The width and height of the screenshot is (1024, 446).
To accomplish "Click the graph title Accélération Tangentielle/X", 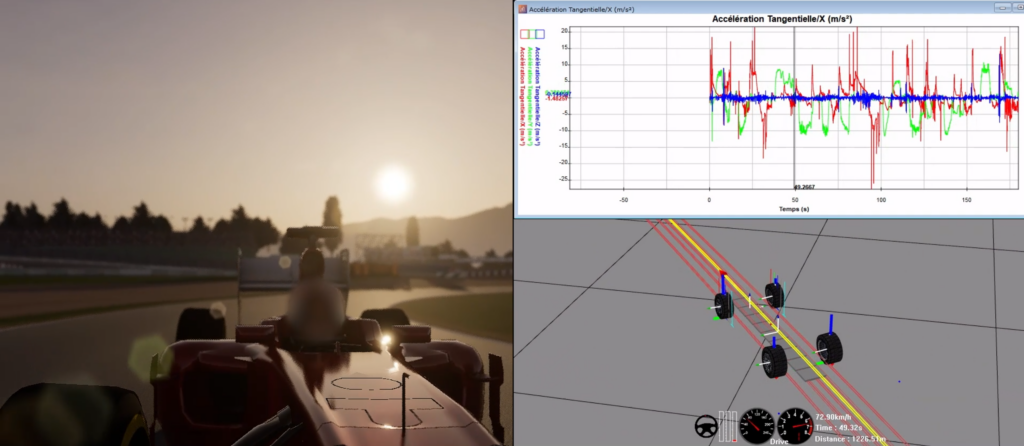I will (782, 20).
